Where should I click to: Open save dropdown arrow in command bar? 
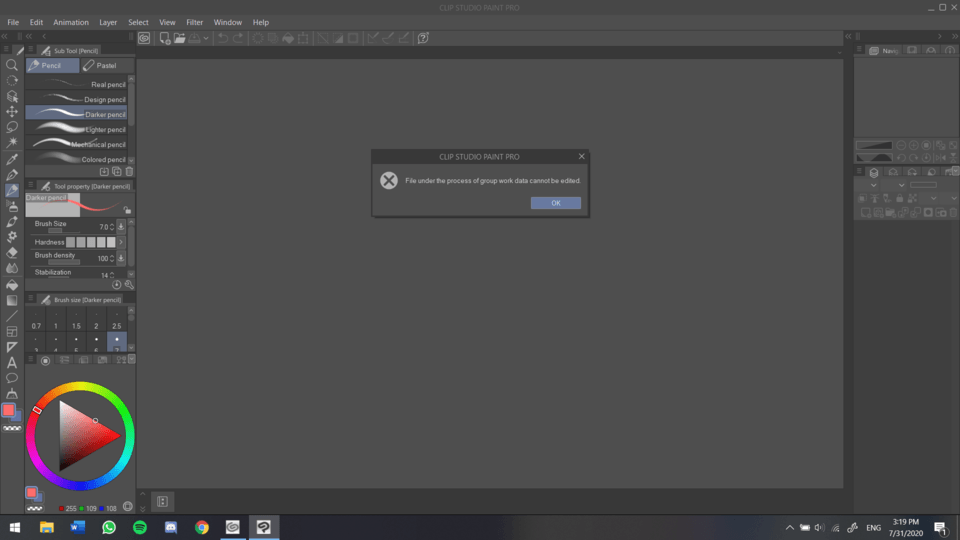(x=206, y=38)
